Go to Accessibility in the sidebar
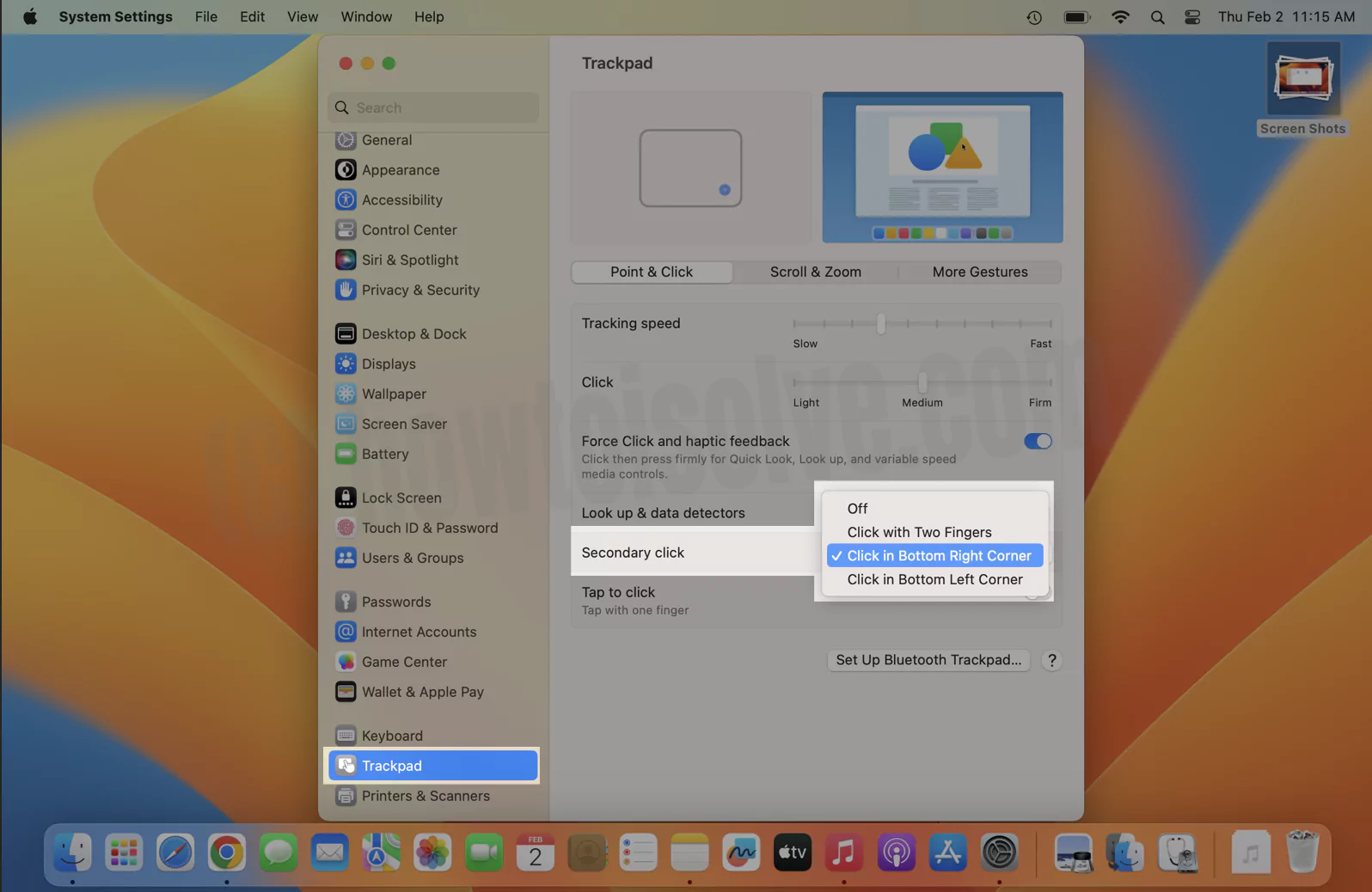Screen dimensions: 1372x892 point(433,200)
